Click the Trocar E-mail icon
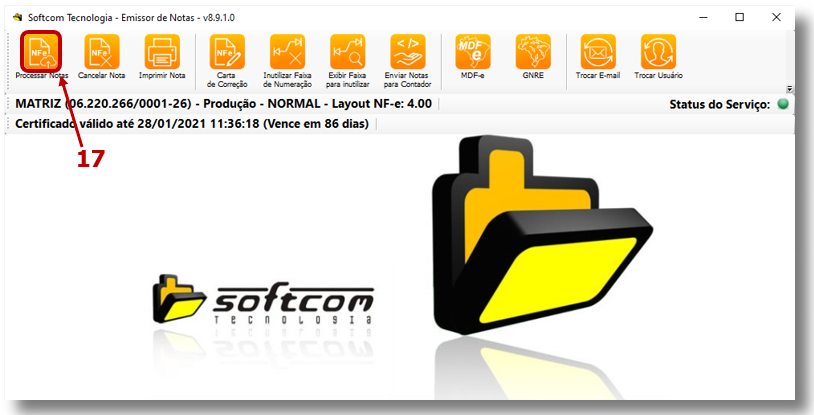Viewport: 814px width, 415px height. click(x=598, y=50)
